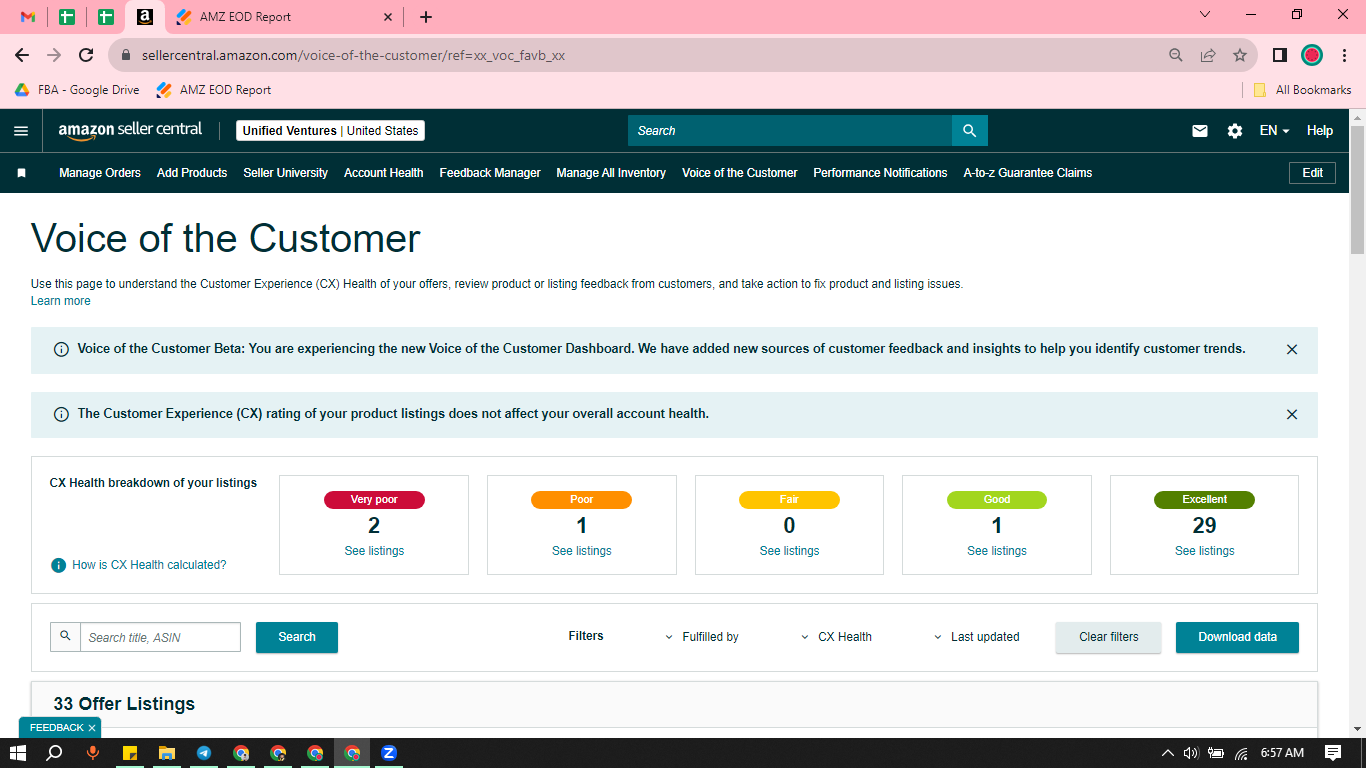Navigate to Account Health

[x=384, y=173]
